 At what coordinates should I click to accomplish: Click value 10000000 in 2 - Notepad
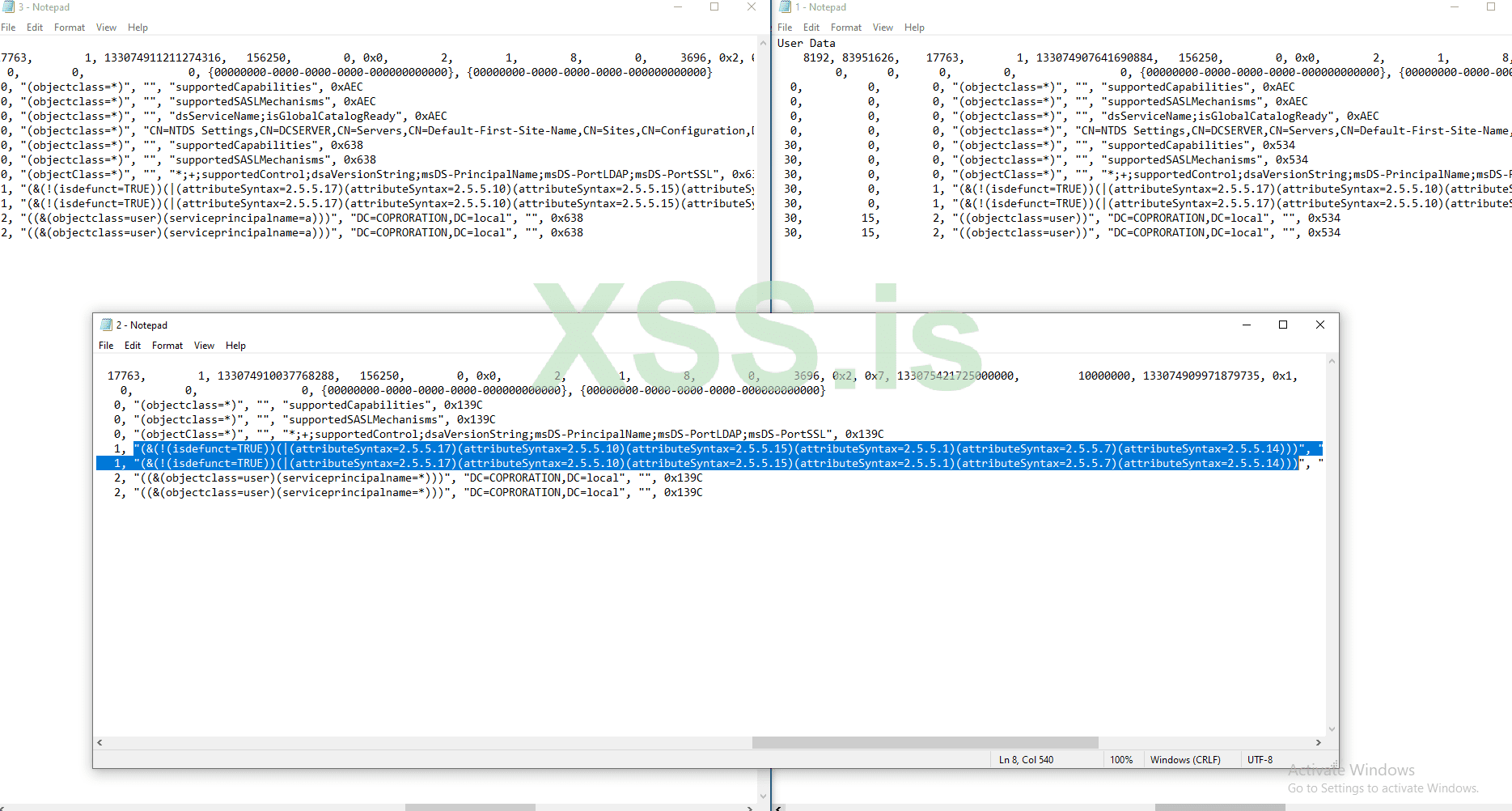click(x=1104, y=376)
